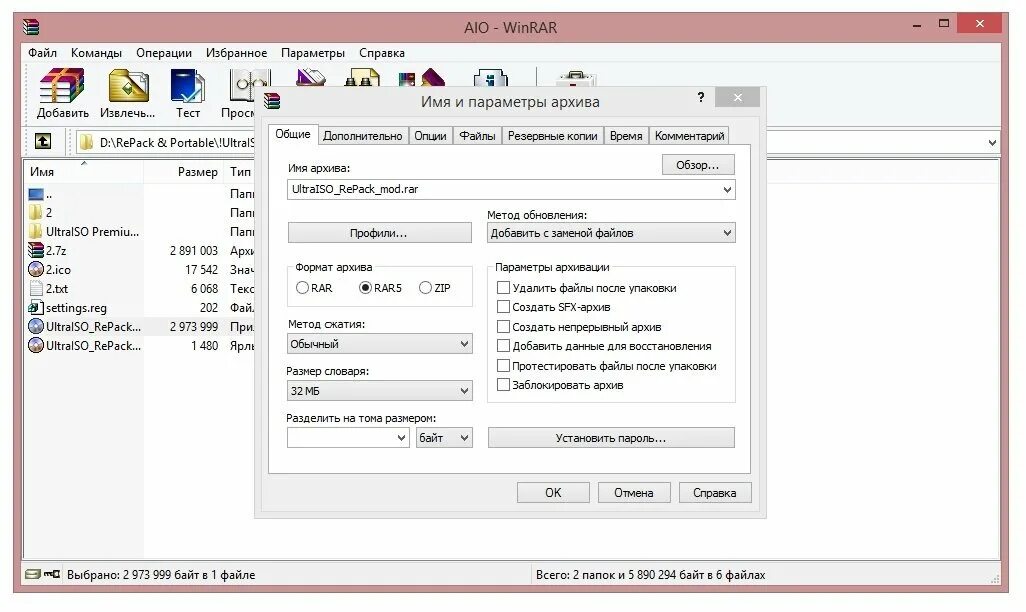Click WinRAR icon in main title bar
The height and width of the screenshot is (612, 1026).
31,27
